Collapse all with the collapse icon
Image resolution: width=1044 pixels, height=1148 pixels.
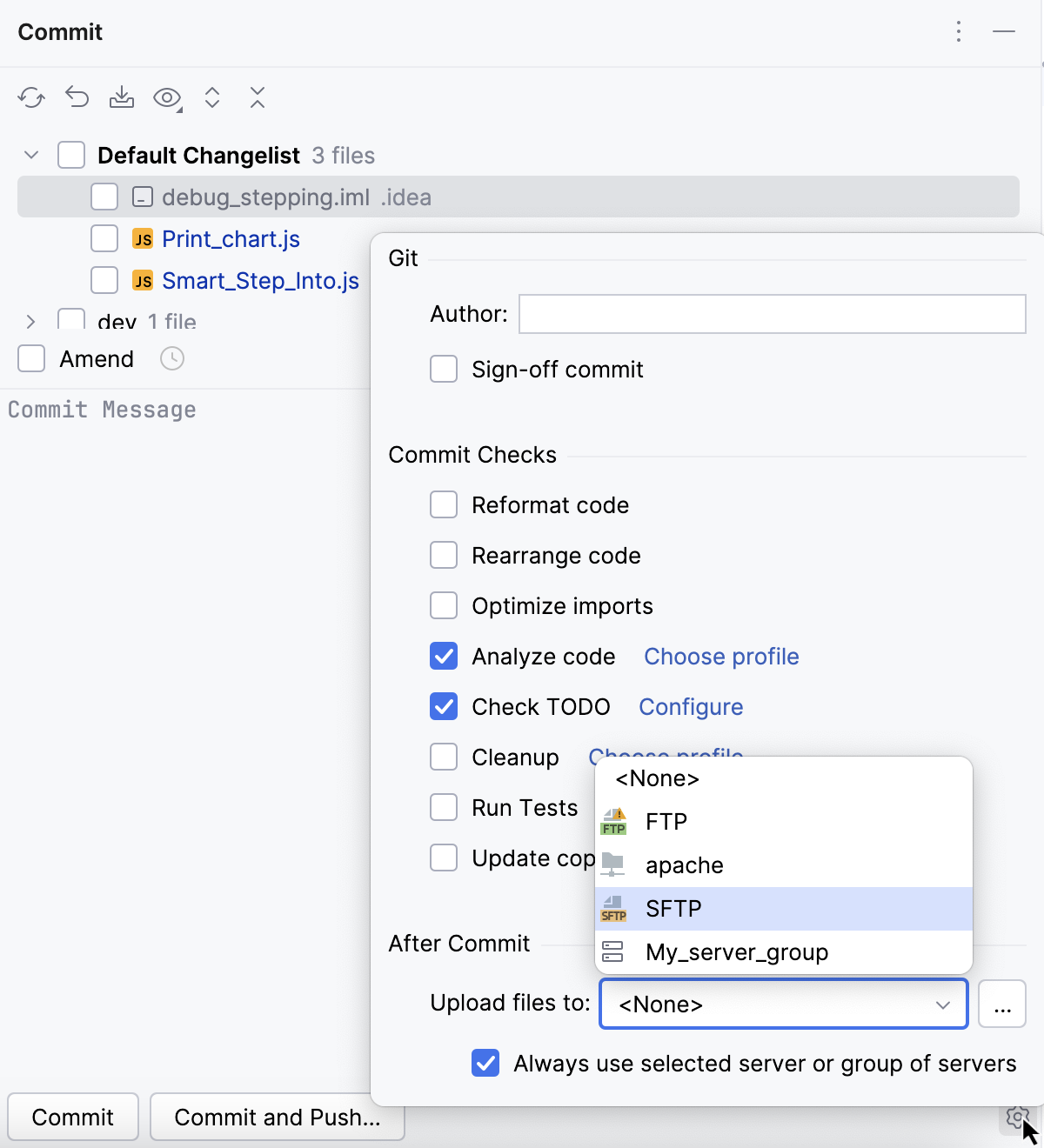tap(257, 97)
